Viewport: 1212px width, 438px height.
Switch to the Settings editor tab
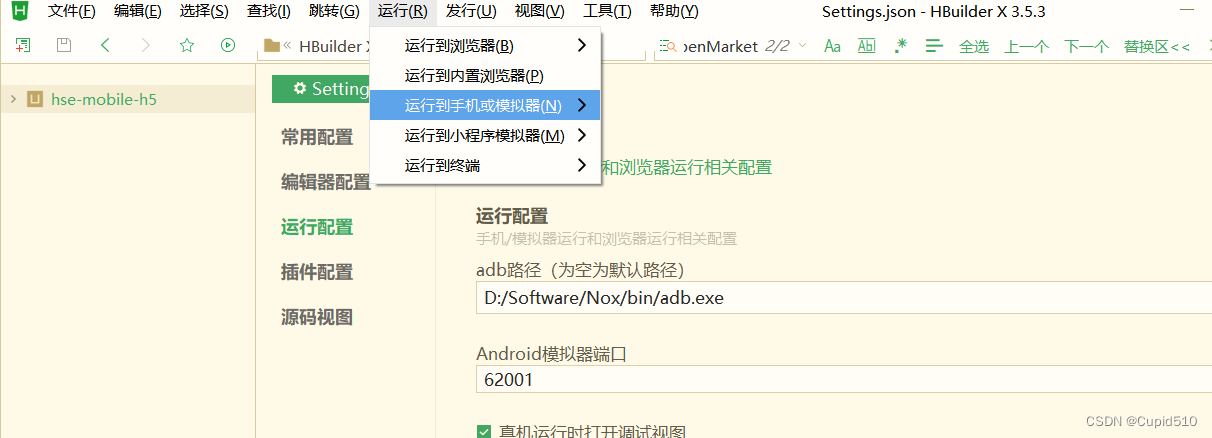321,89
